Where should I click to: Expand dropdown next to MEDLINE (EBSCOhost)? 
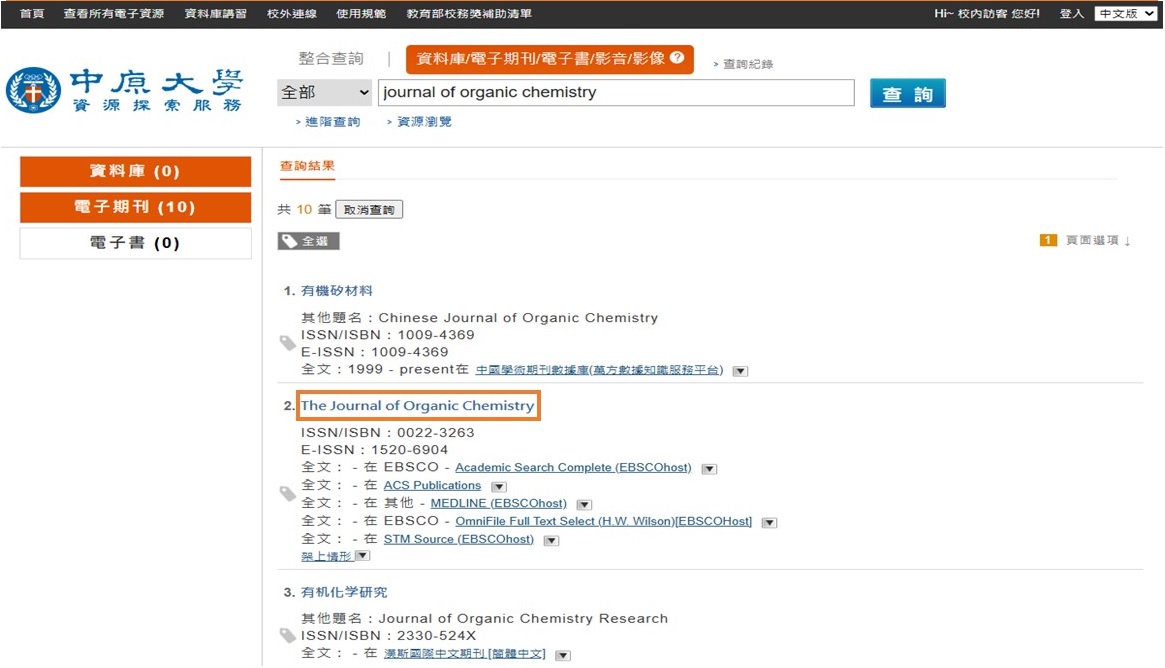pos(585,505)
